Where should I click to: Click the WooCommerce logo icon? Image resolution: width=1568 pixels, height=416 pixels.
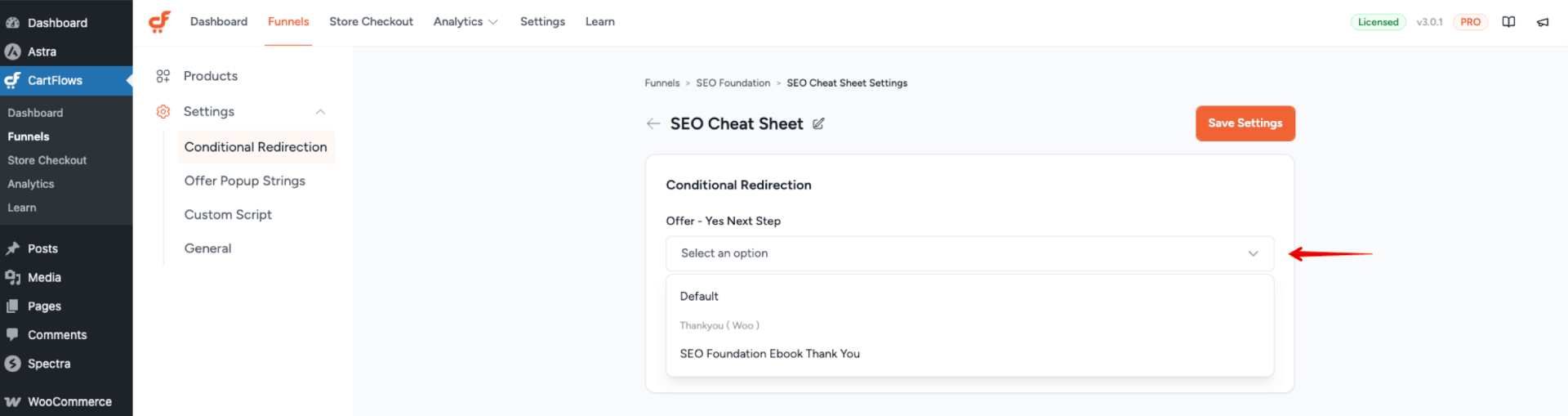pos(12,401)
